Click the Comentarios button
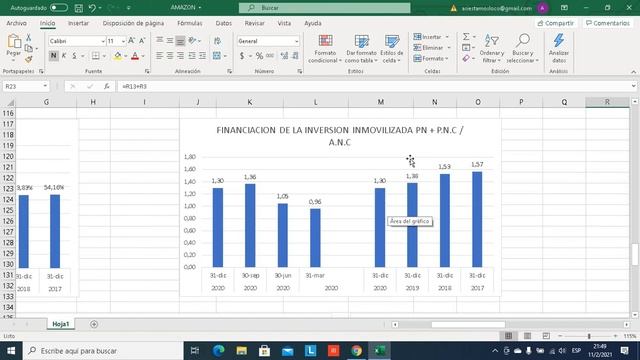The image size is (640, 360). 608,23
